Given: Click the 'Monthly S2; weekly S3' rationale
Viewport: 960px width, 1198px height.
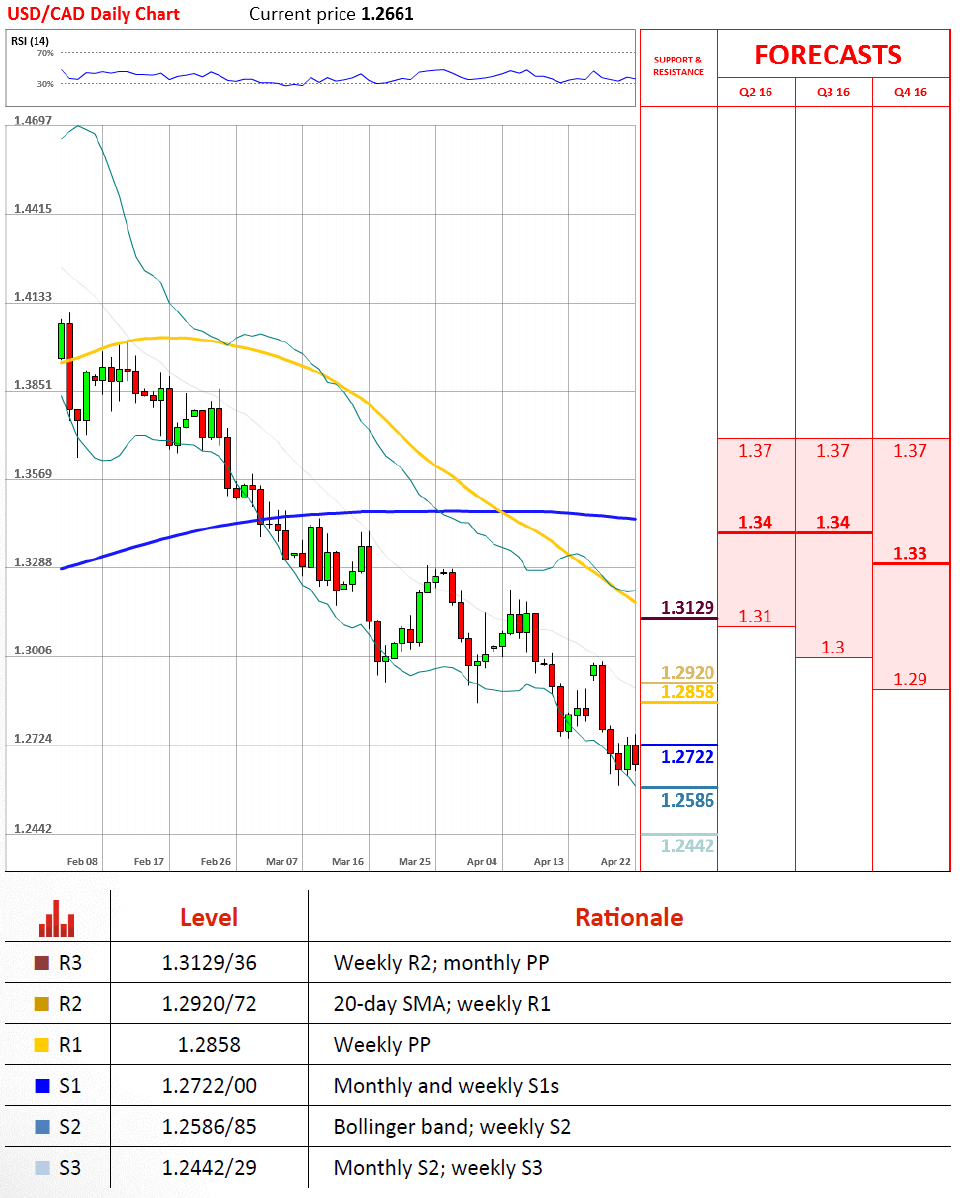Looking at the screenshot, I should coord(438,1167).
